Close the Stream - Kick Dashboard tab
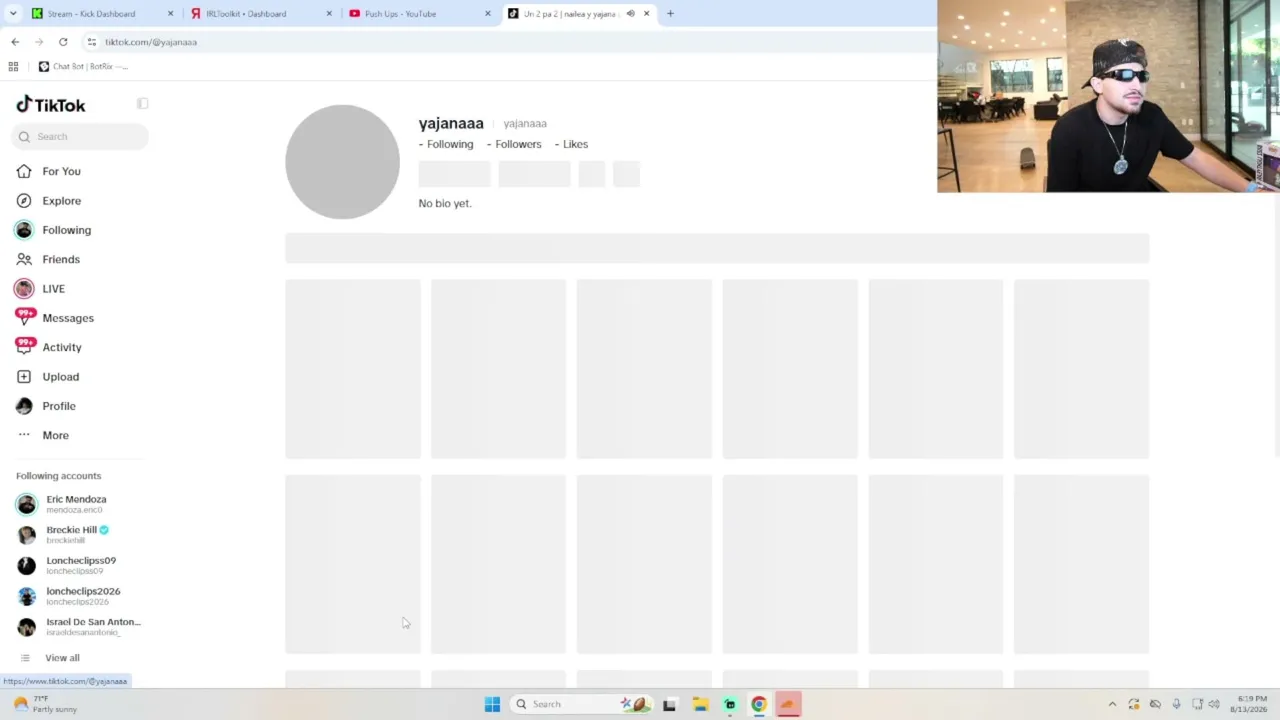This screenshot has height=720, width=1280. [170, 13]
